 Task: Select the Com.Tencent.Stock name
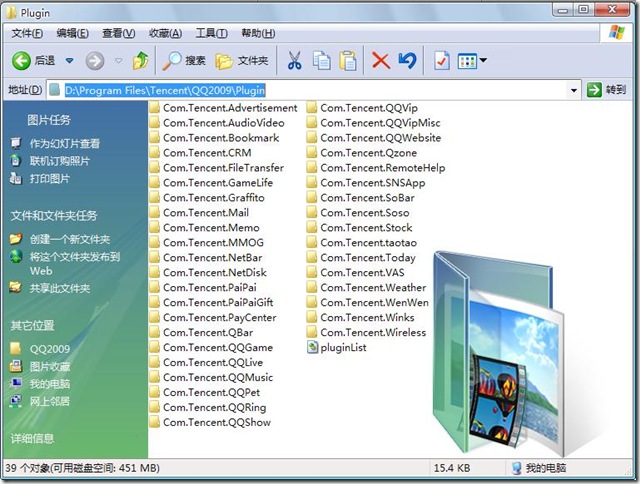[x=367, y=228]
